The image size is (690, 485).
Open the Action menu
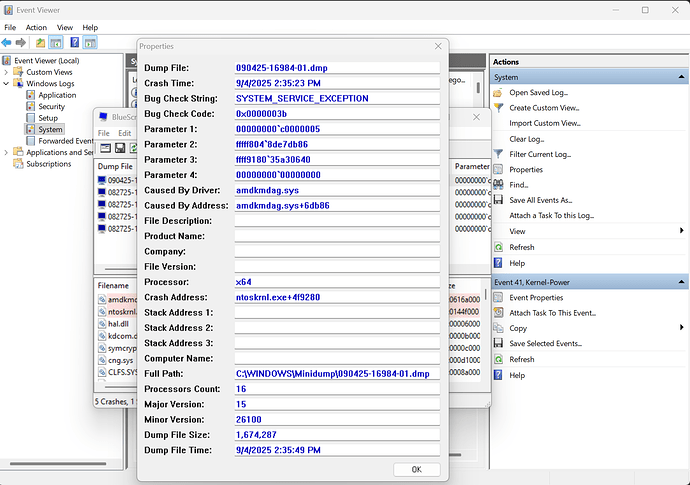(x=36, y=27)
